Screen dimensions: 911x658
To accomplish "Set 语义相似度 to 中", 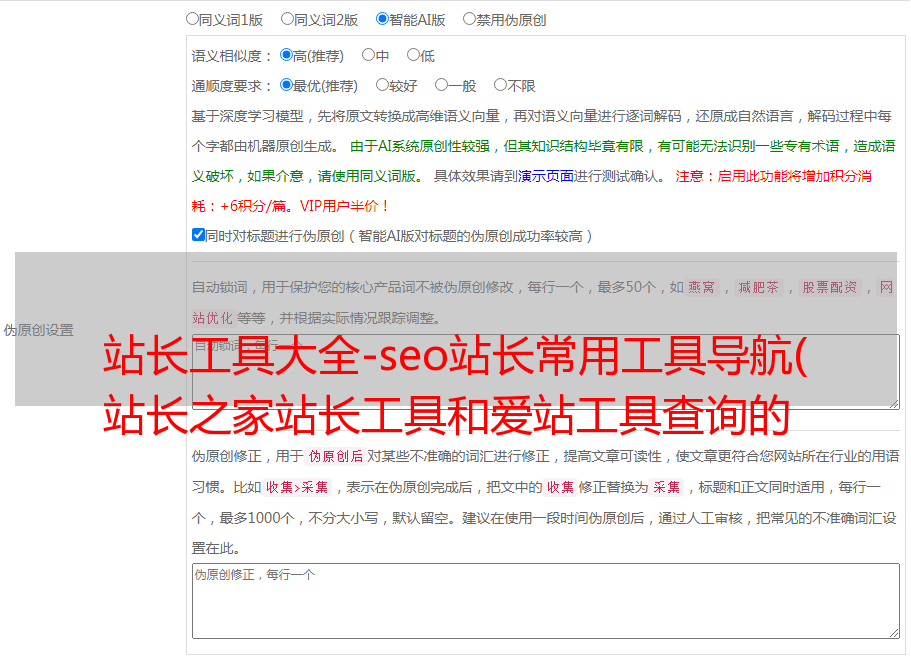I will tap(368, 55).
